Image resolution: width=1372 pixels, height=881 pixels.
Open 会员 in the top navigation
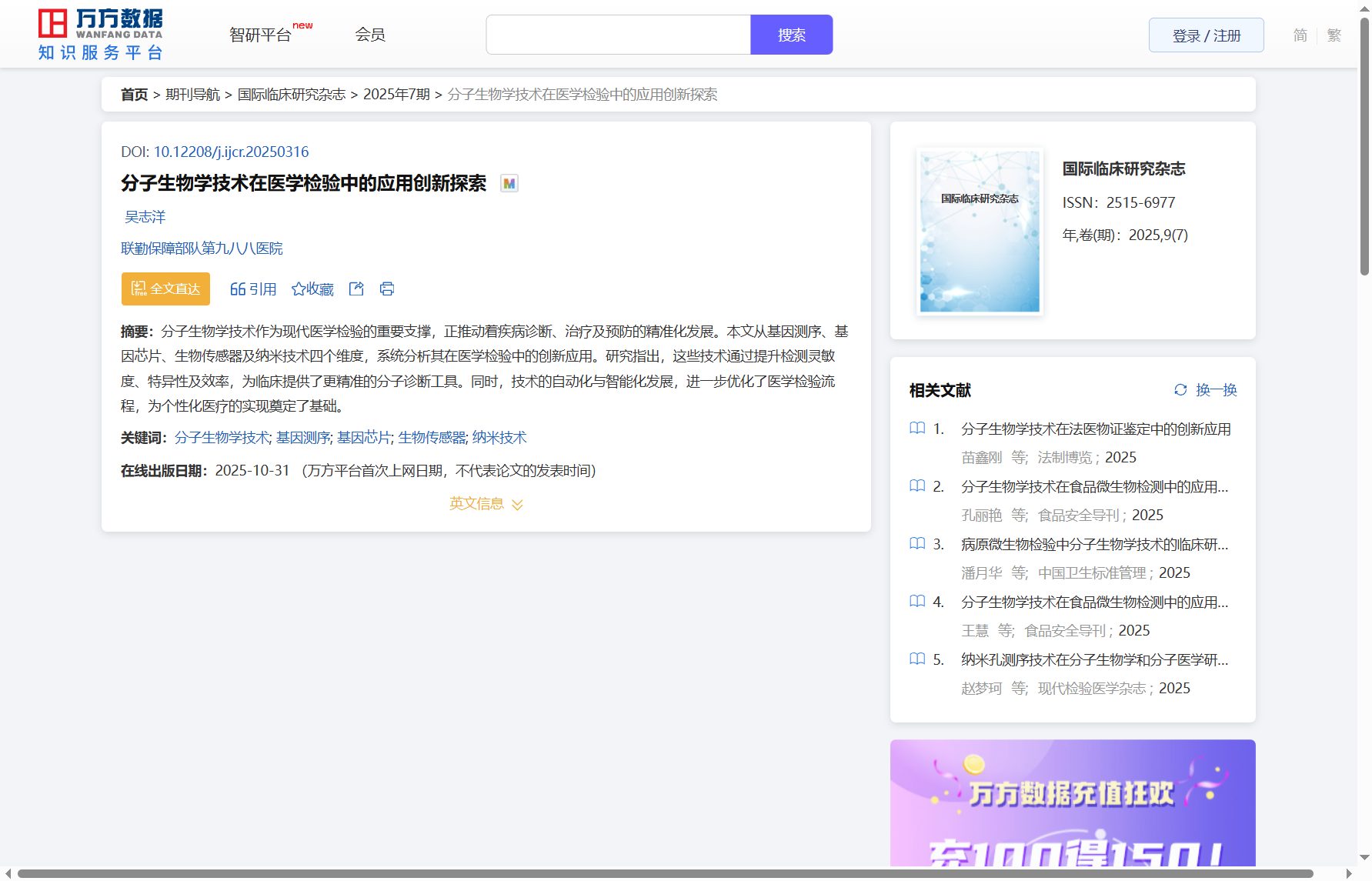370,35
